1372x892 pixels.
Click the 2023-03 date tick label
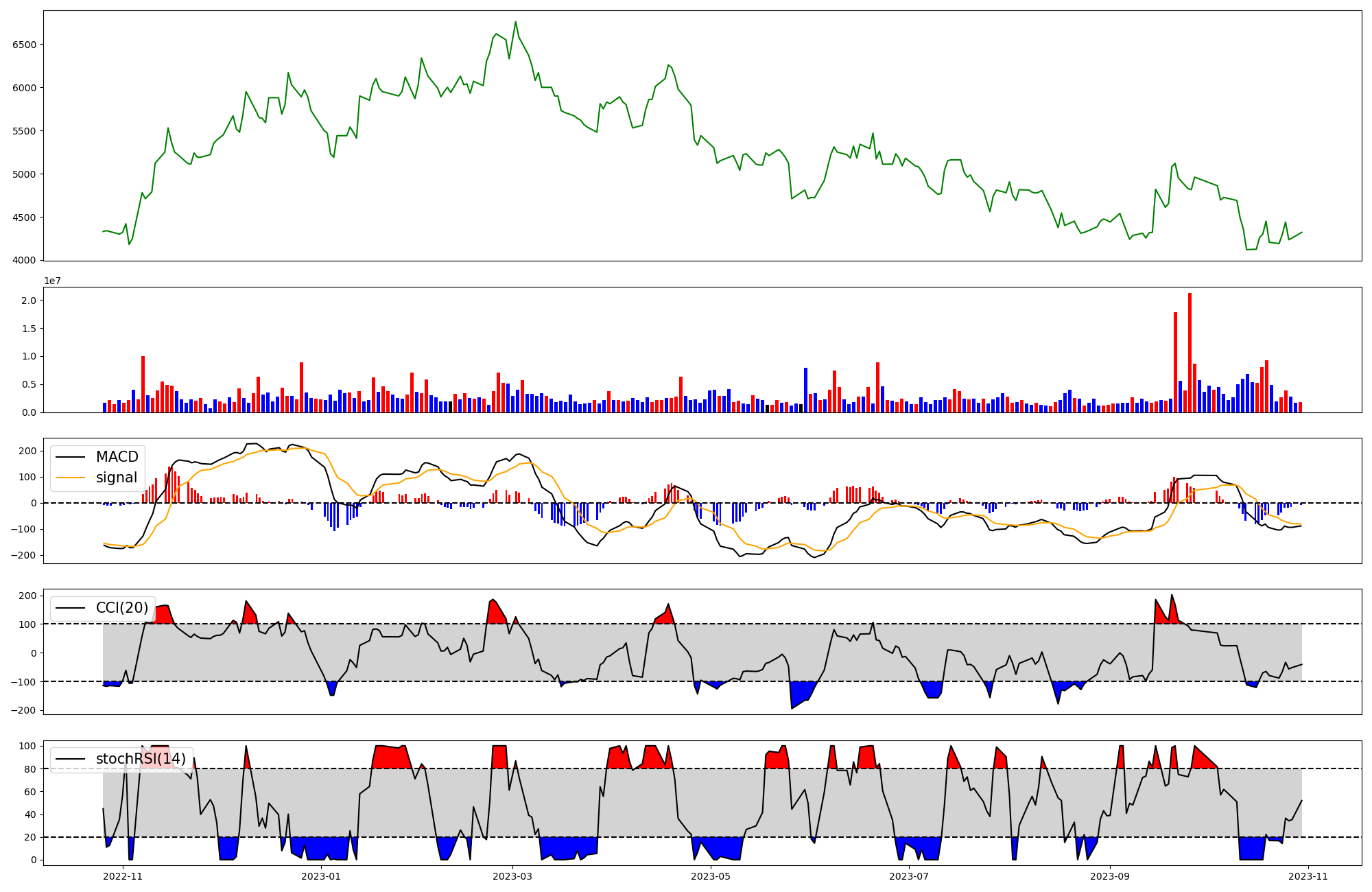coord(512,876)
